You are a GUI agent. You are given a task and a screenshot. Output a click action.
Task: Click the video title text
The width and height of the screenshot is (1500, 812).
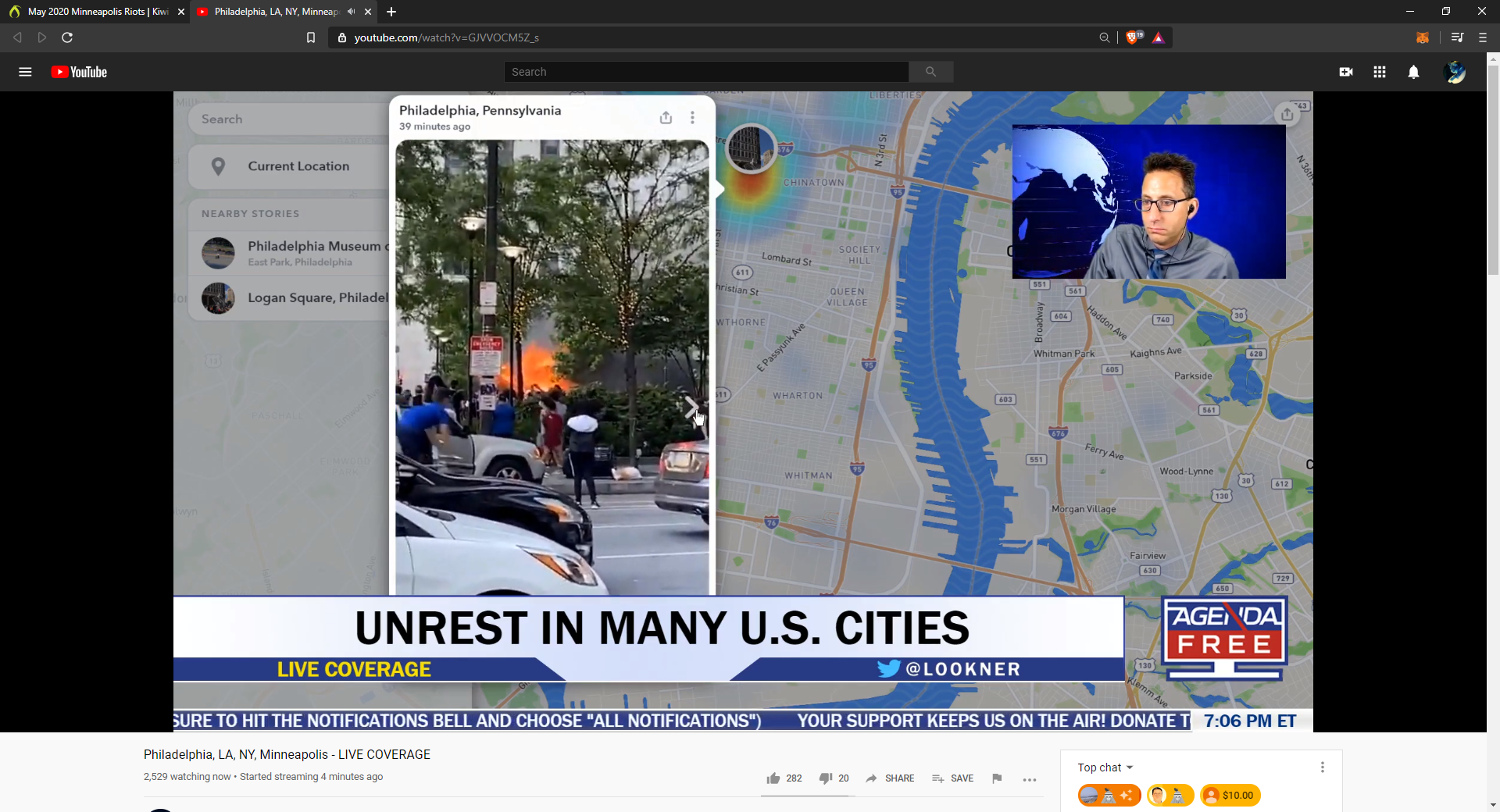287,754
